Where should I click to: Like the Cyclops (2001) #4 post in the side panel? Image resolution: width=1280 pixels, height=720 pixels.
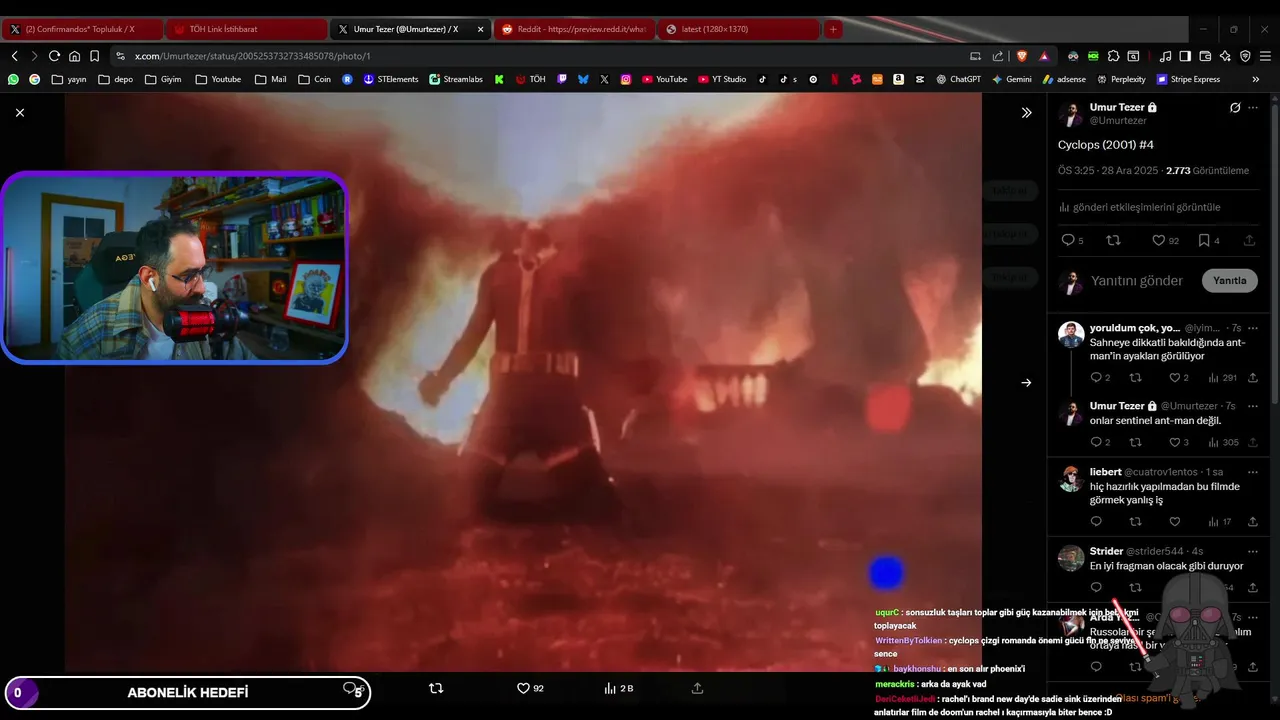click(x=1159, y=240)
